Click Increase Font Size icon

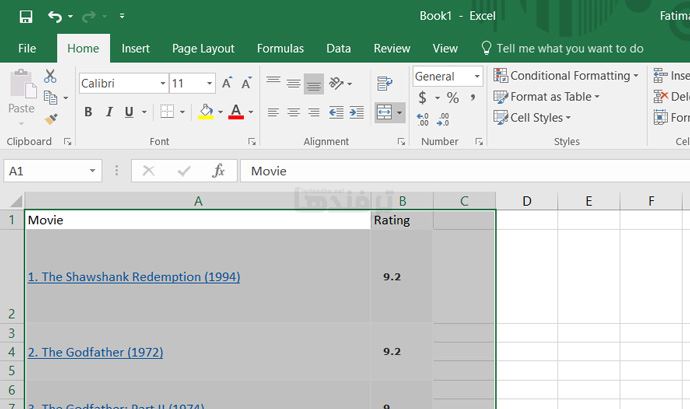pos(227,83)
